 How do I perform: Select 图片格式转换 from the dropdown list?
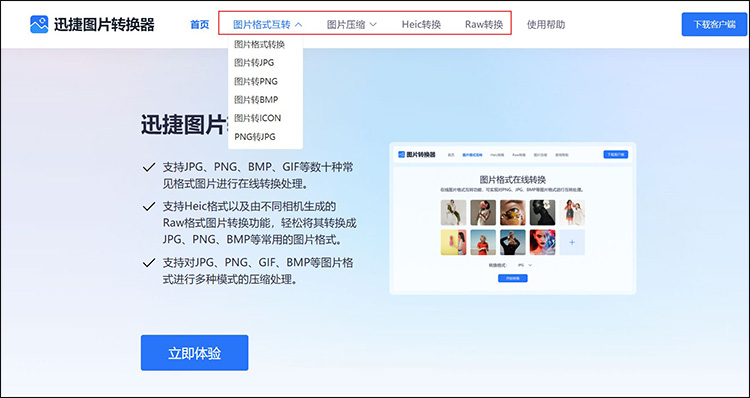(x=260, y=44)
